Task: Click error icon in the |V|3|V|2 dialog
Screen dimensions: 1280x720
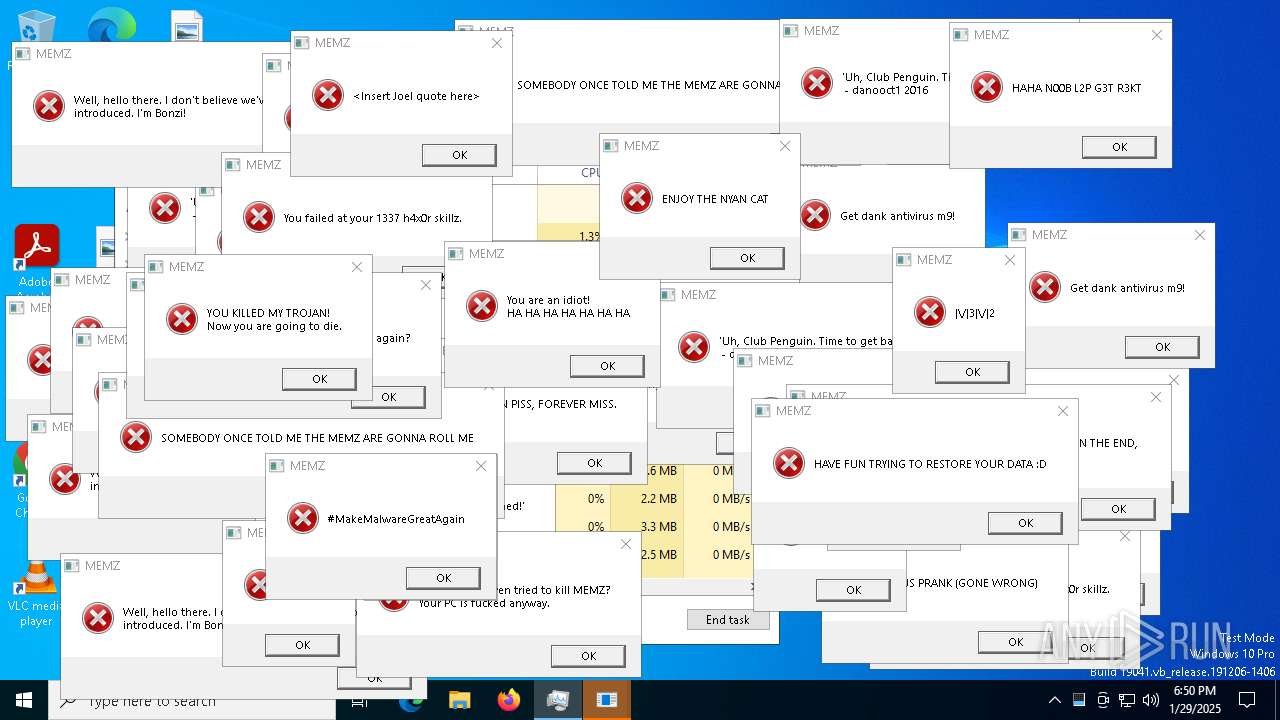Action: 930,312
